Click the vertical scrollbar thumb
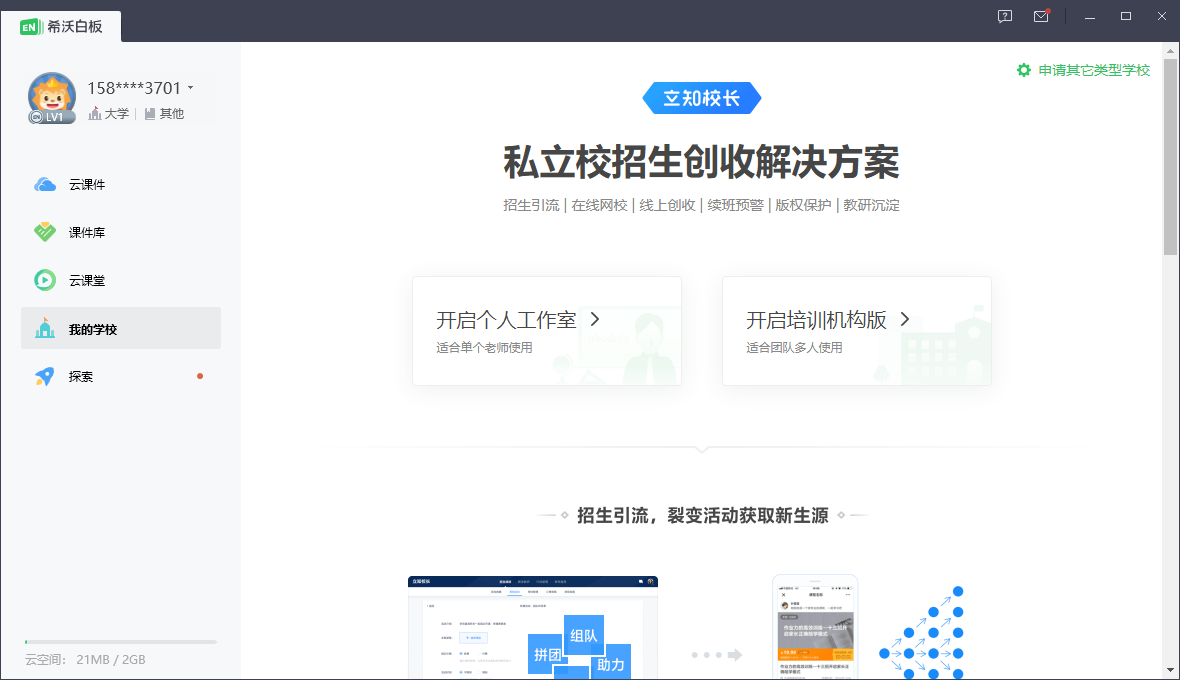Screen dimensions: 1180x680 (x=1169, y=156)
